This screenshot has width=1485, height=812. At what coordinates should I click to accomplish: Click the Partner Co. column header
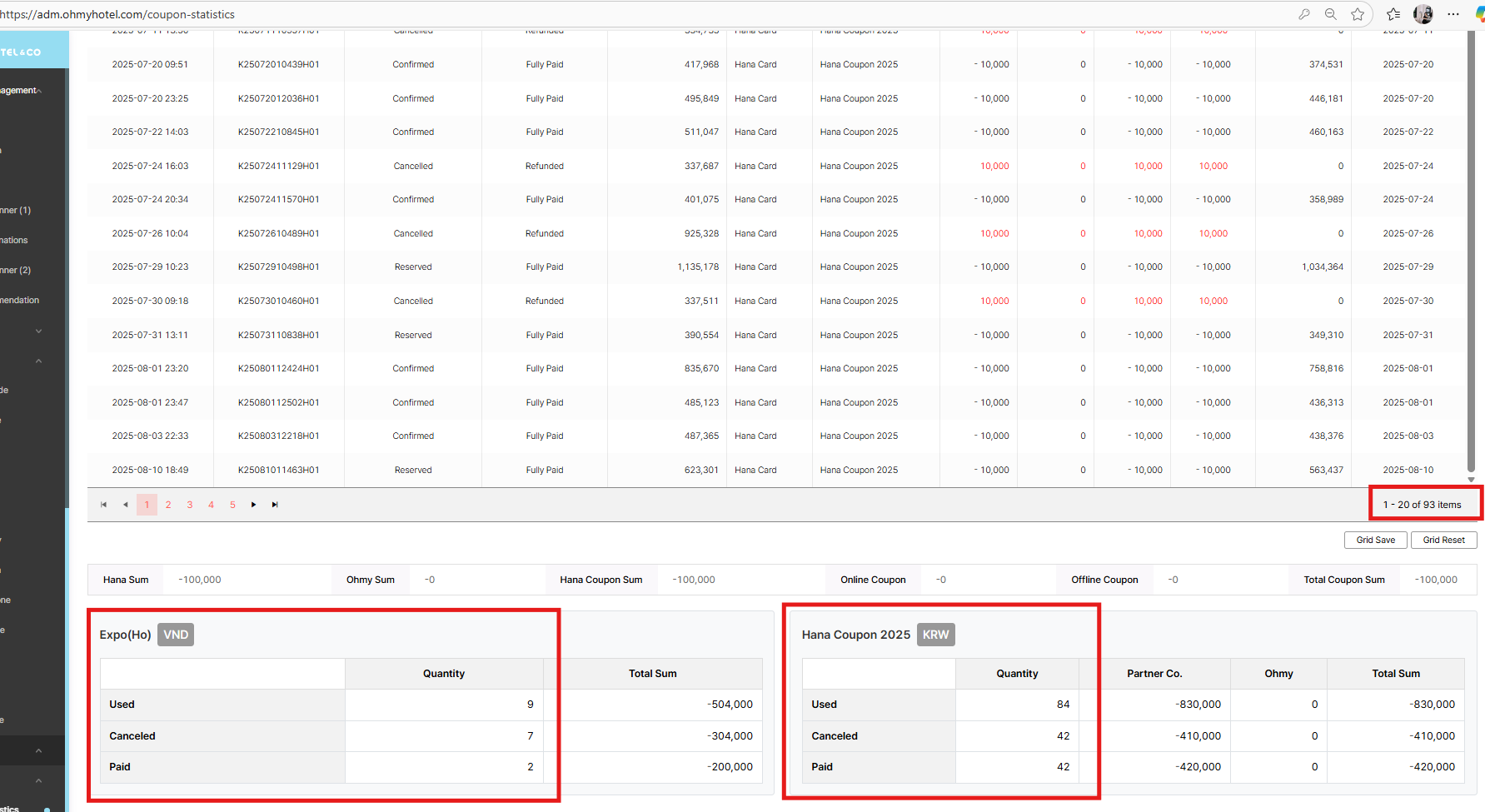click(1154, 674)
